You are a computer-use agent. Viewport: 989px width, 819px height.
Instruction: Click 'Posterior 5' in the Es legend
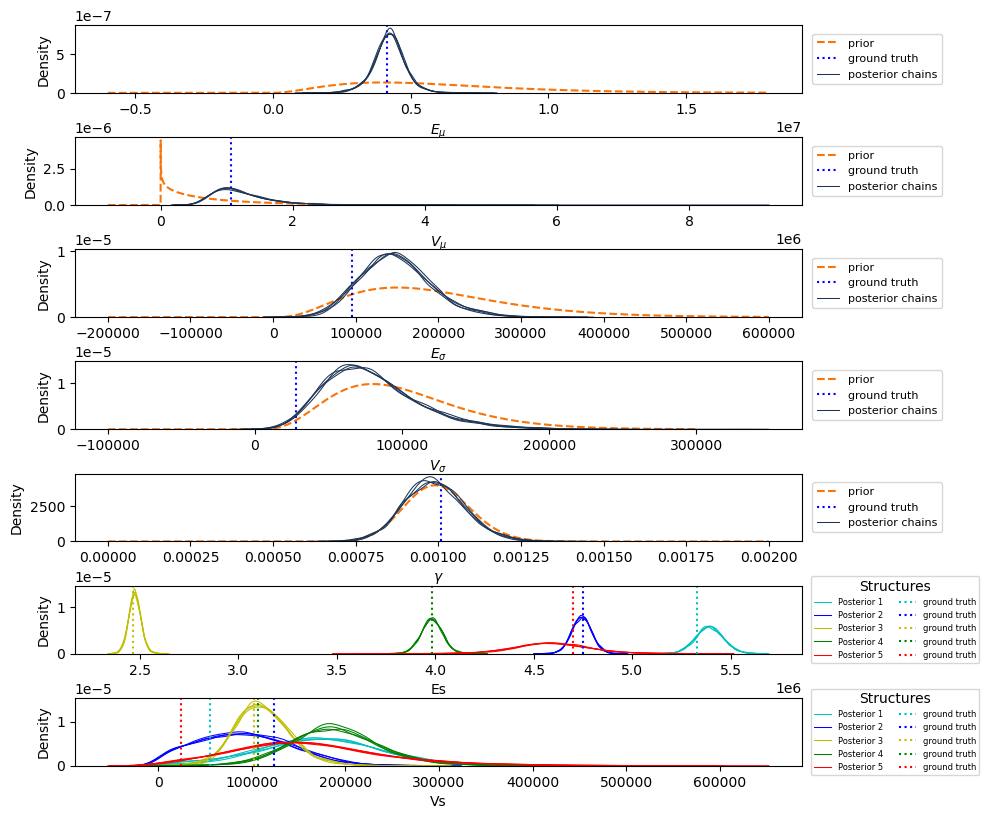click(860, 655)
